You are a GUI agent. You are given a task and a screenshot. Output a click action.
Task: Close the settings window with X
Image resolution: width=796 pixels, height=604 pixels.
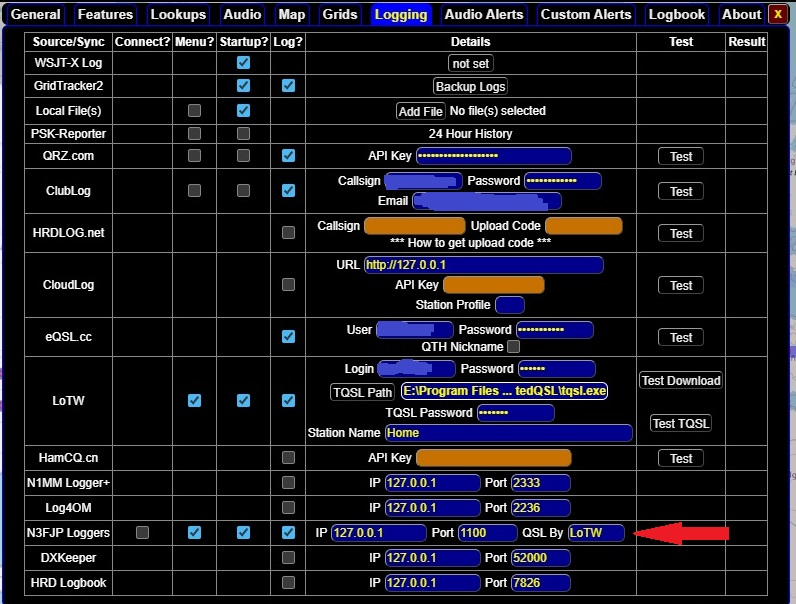[x=778, y=14]
